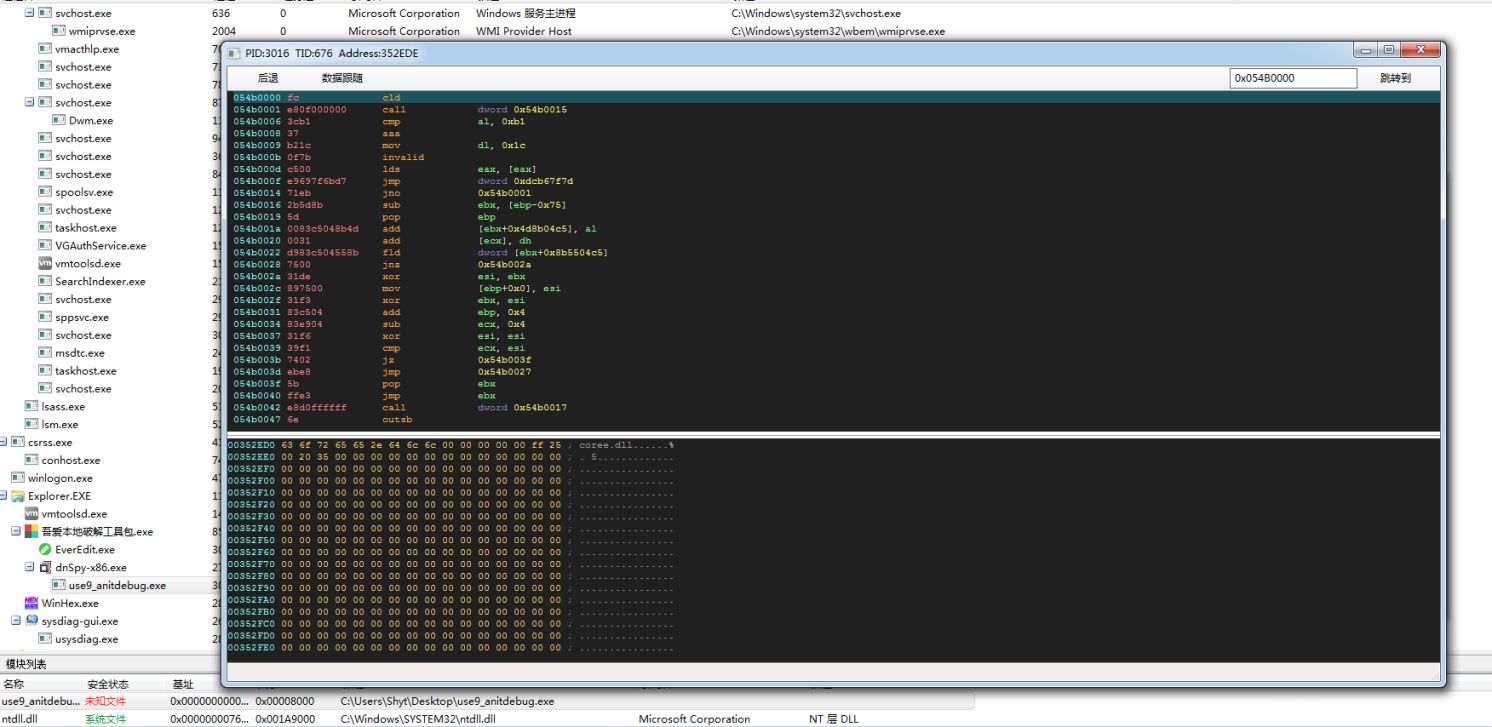Collapse the dnSpy-x86.exe tree node
Image resolution: width=1492 pixels, height=727 pixels.
tap(30, 567)
